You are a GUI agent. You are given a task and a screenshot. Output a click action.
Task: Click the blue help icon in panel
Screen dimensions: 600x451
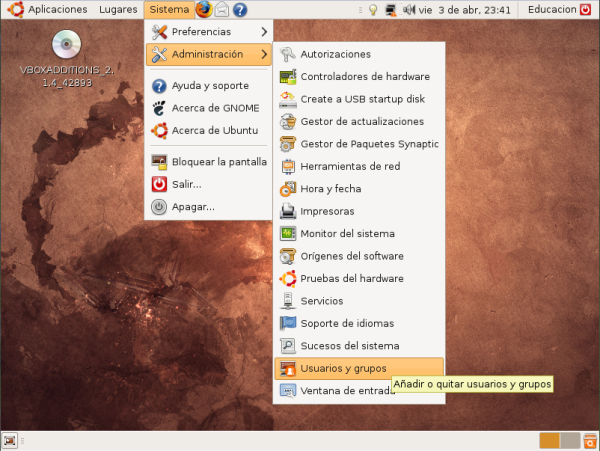pyautogui.click(x=241, y=10)
